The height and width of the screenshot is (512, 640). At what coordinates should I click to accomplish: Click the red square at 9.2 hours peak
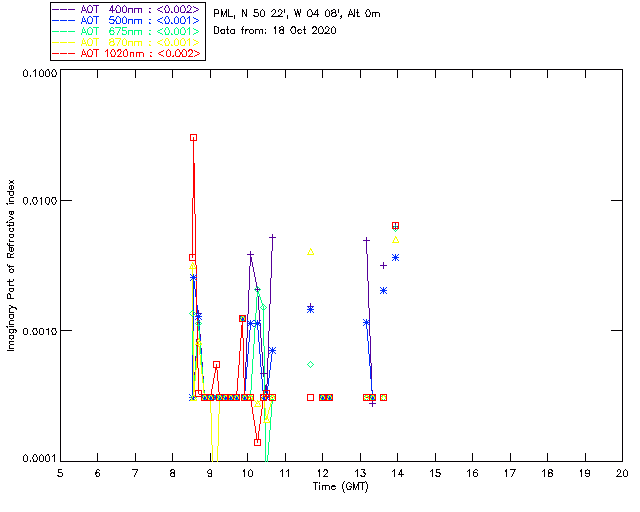pos(217,365)
